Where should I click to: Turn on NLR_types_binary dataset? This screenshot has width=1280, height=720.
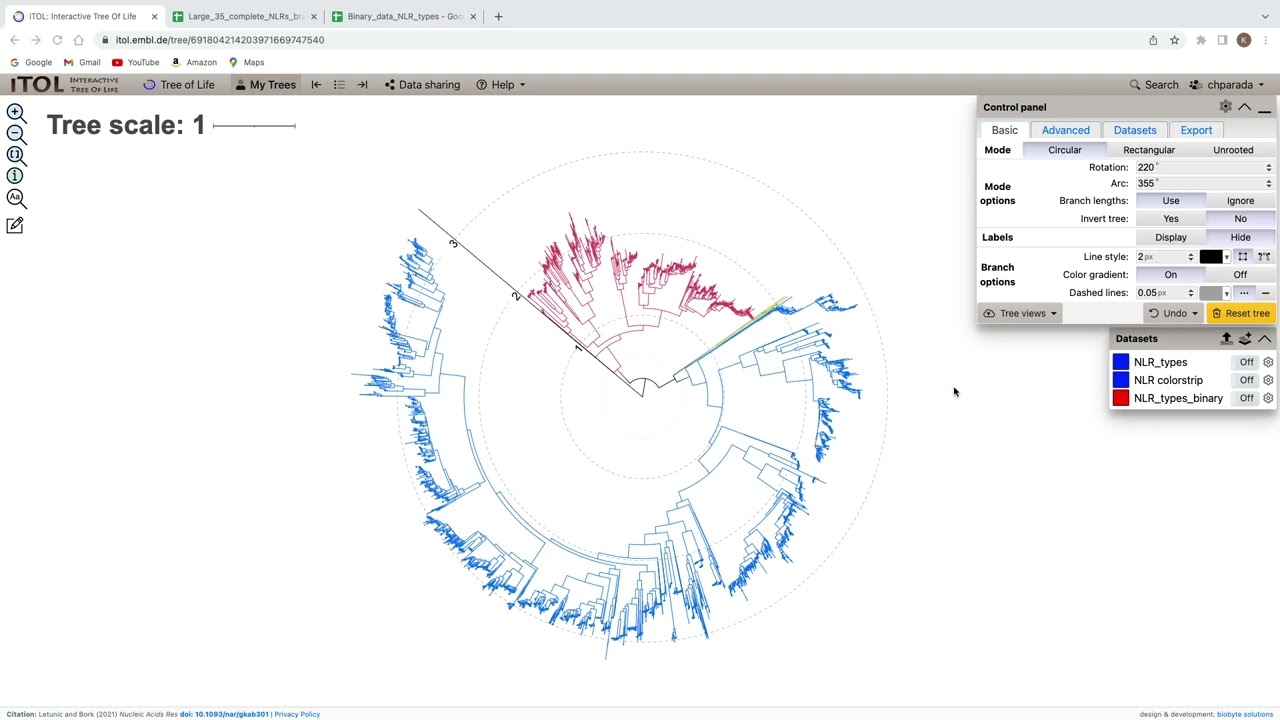coord(1247,398)
